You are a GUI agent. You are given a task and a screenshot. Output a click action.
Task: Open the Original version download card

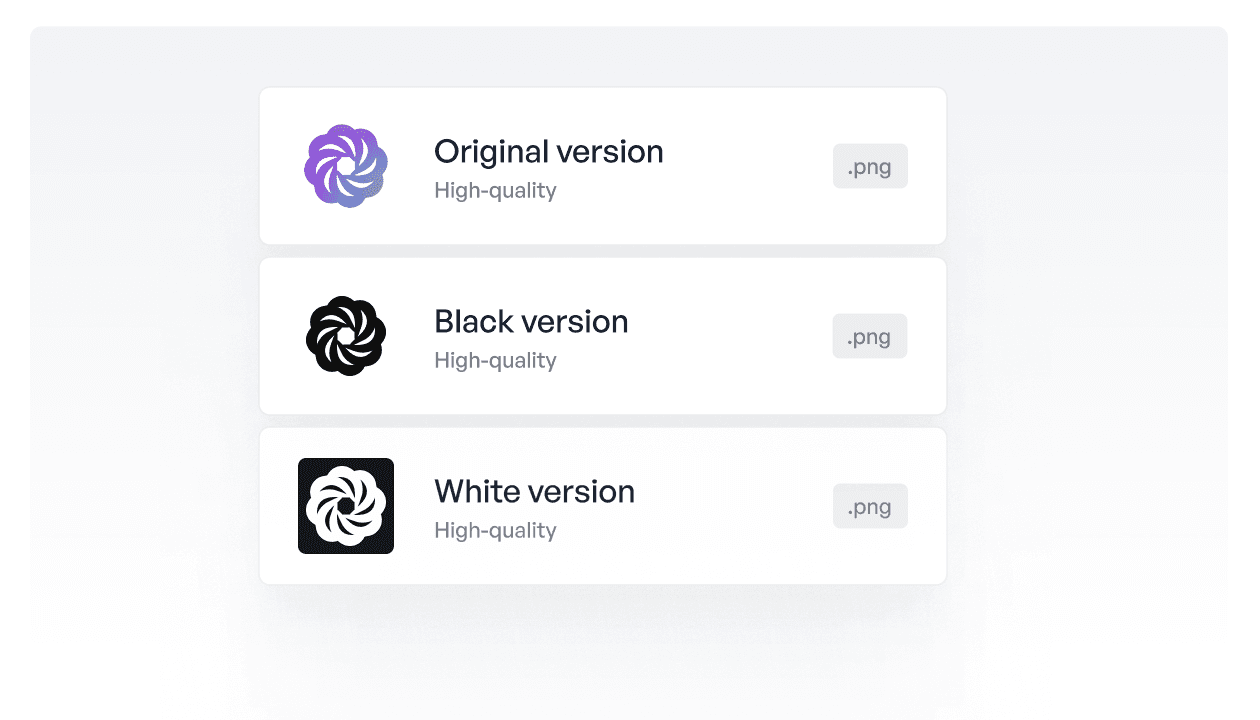click(603, 166)
